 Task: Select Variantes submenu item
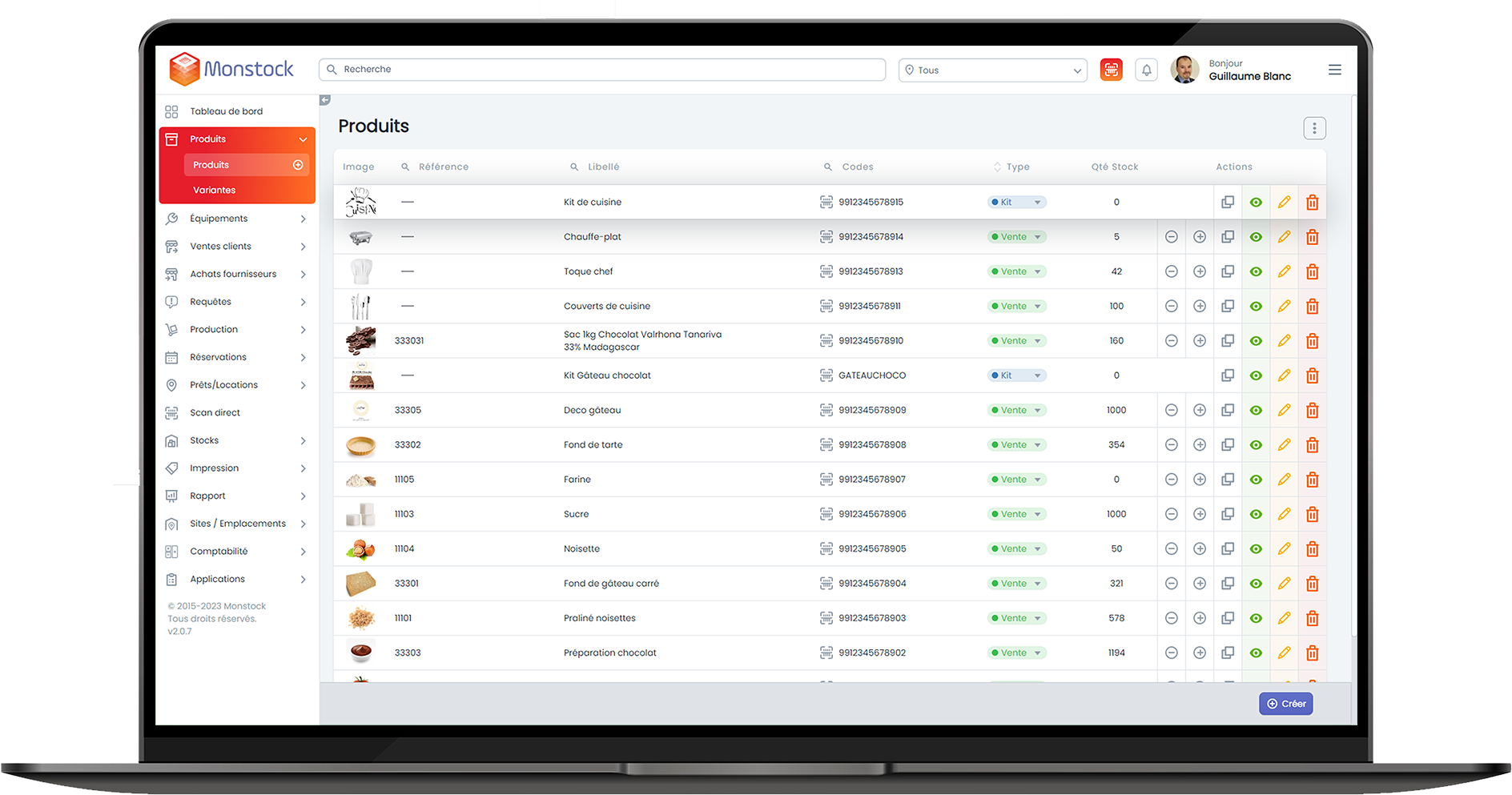(214, 191)
